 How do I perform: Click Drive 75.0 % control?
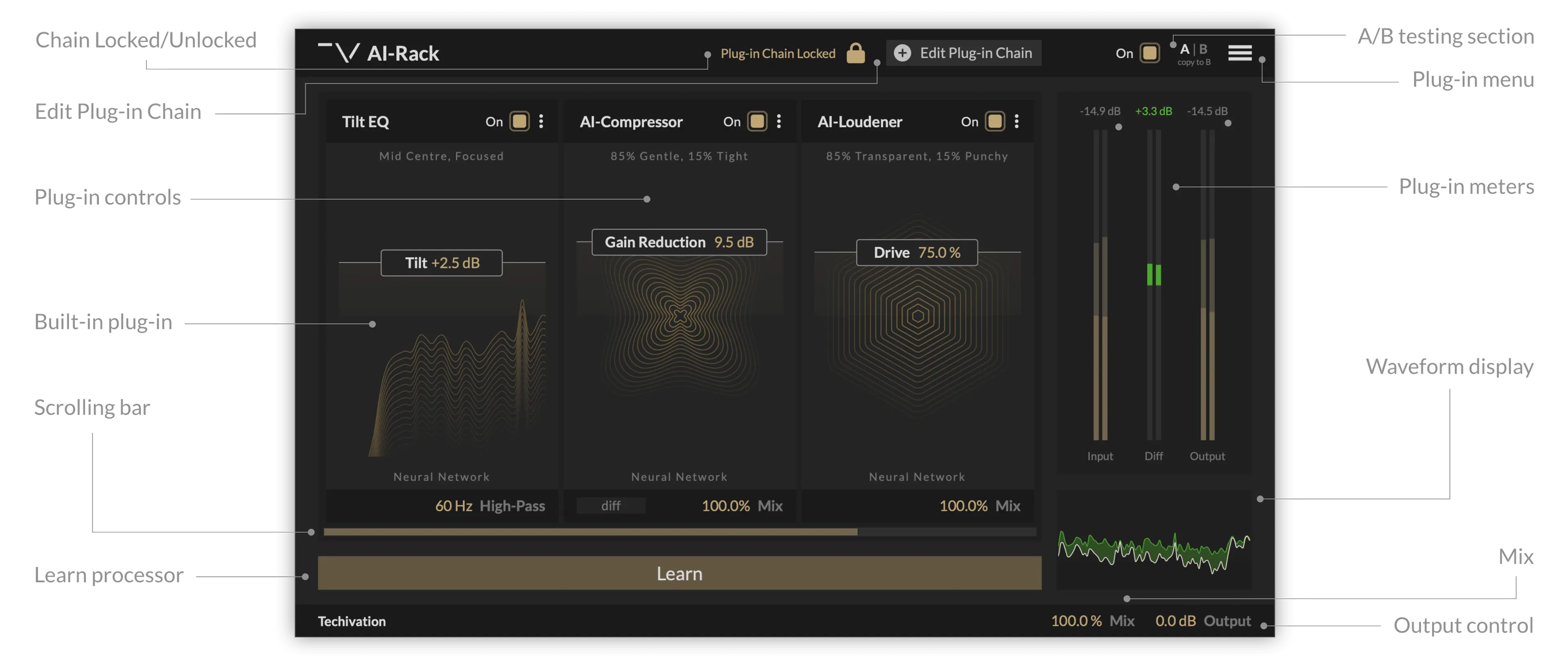[x=917, y=252]
